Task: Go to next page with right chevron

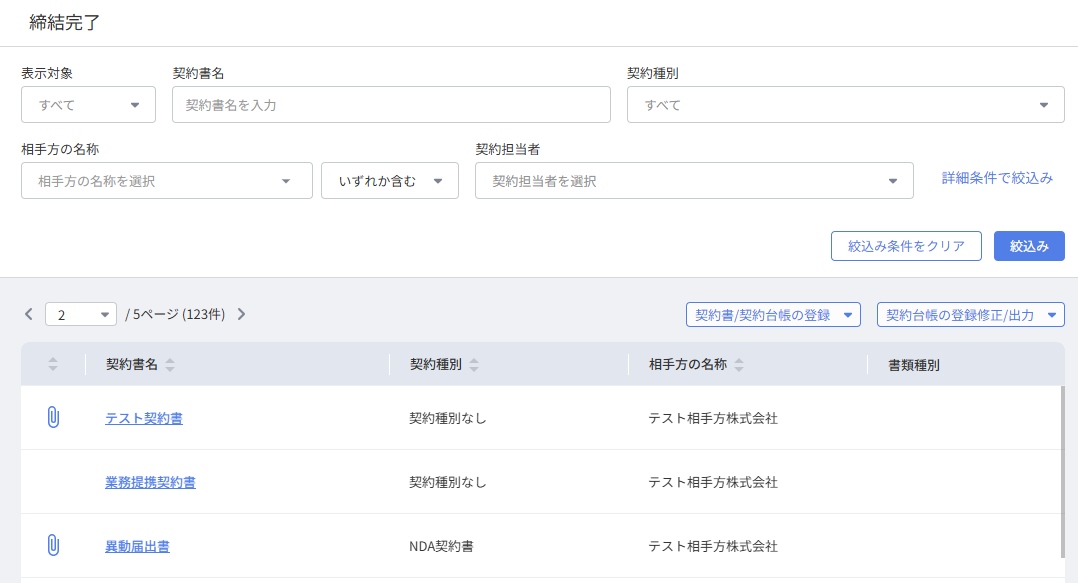Action: tap(241, 314)
